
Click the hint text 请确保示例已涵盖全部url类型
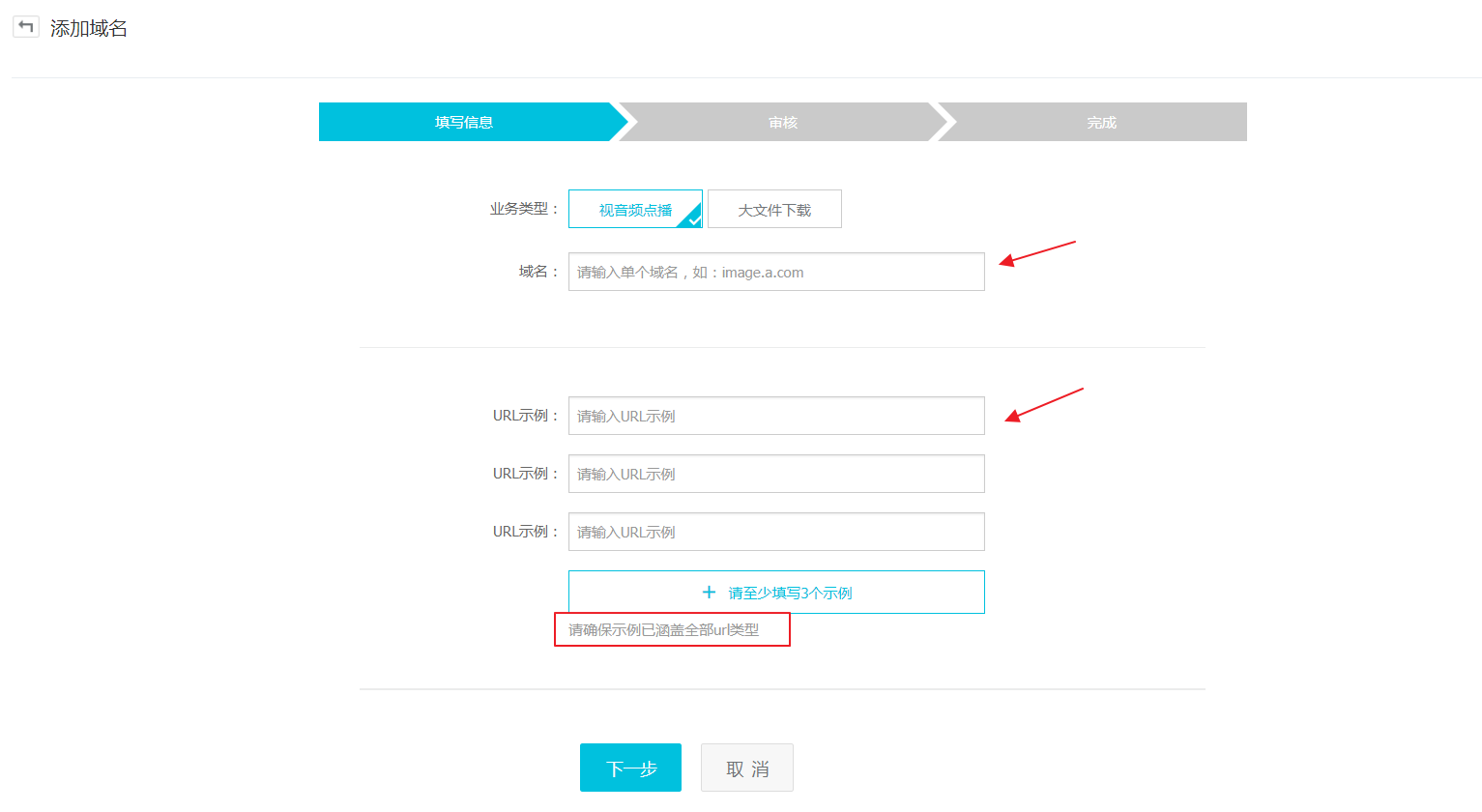coord(664,630)
